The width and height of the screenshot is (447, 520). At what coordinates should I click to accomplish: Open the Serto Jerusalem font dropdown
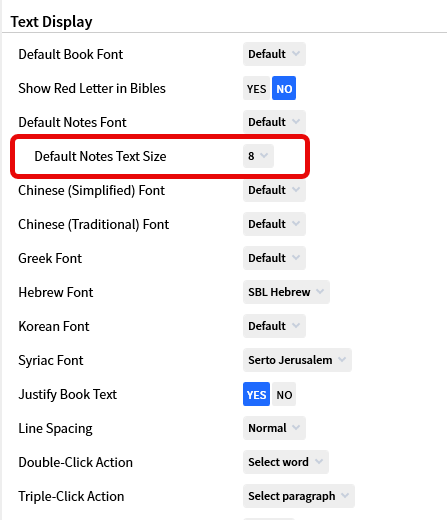pyautogui.click(x=297, y=360)
